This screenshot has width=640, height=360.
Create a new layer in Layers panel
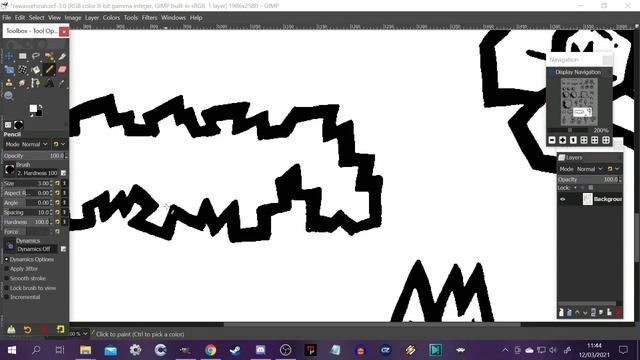pyautogui.click(x=561, y=312)
